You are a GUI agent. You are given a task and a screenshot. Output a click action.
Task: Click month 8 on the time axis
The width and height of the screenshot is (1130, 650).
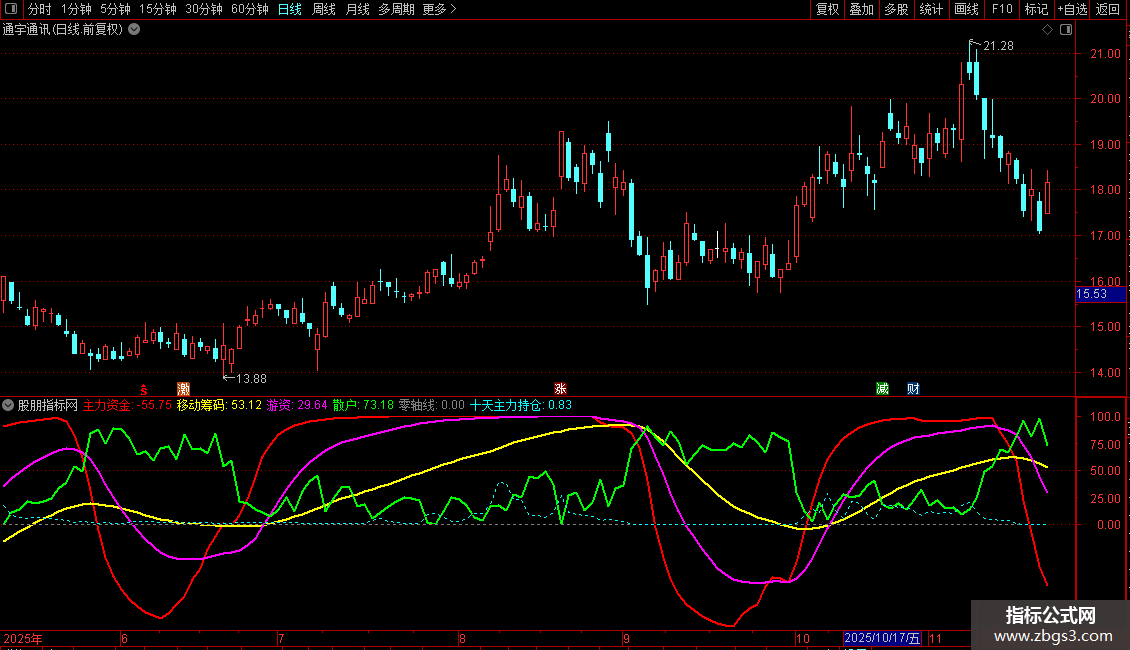point(462,639)
